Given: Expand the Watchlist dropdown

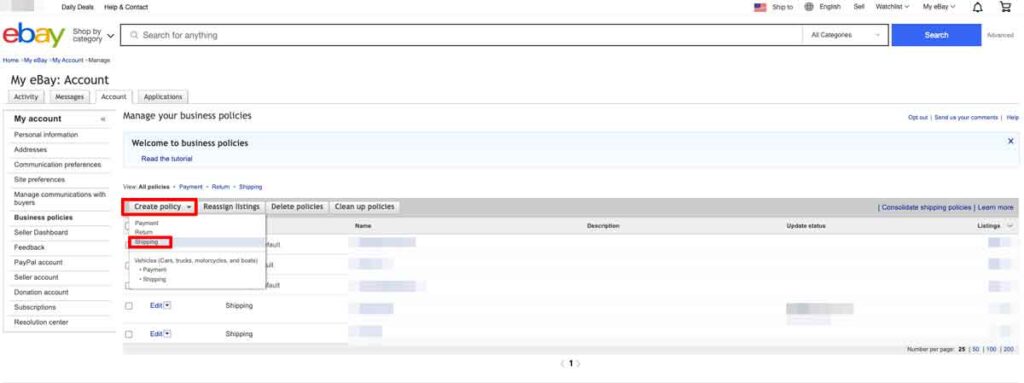Looking at the screenshot, I should (892, 7).
